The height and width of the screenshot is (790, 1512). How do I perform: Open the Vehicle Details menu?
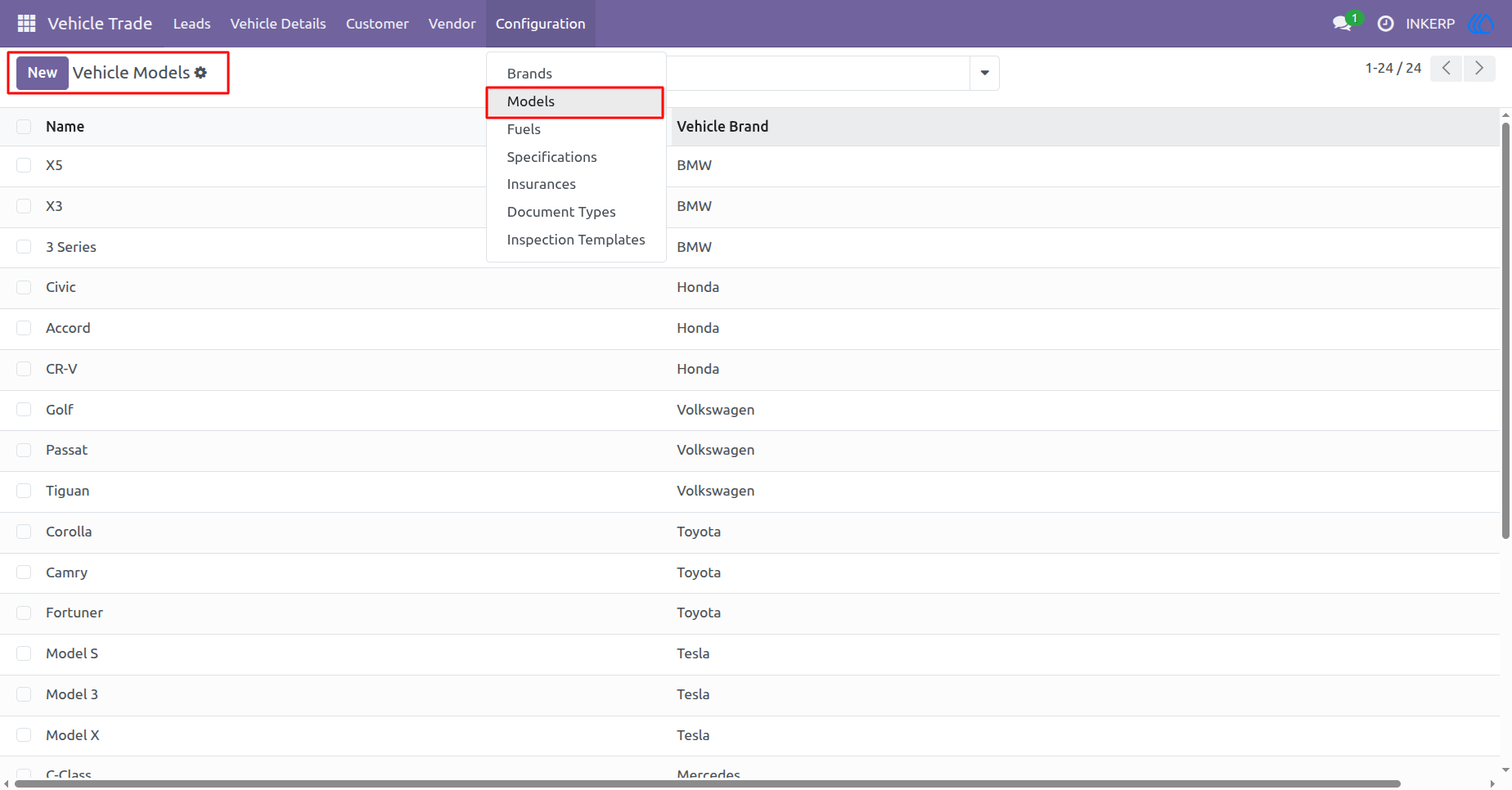[278, 24]
